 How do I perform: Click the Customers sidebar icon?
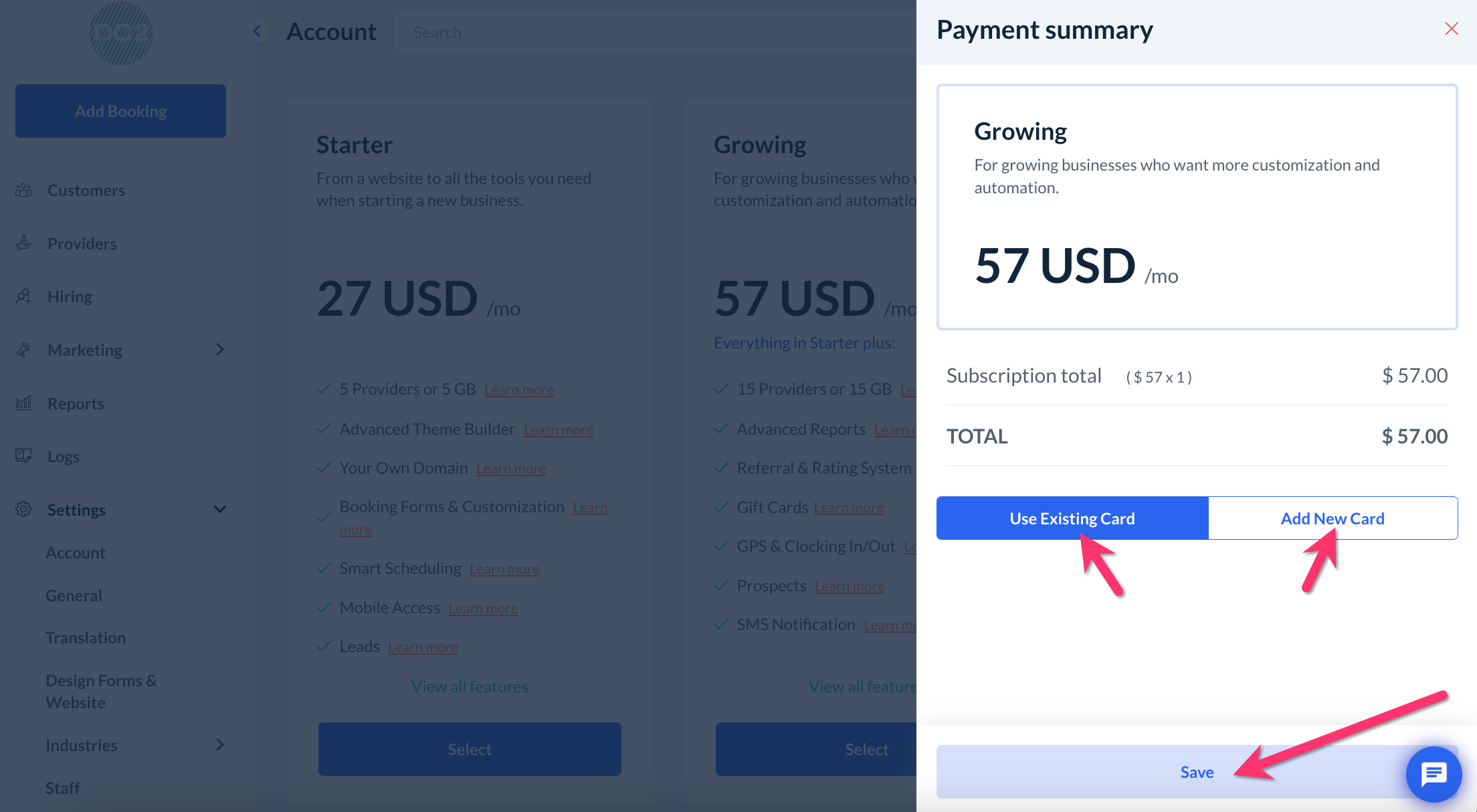click(x=23, y=191)
